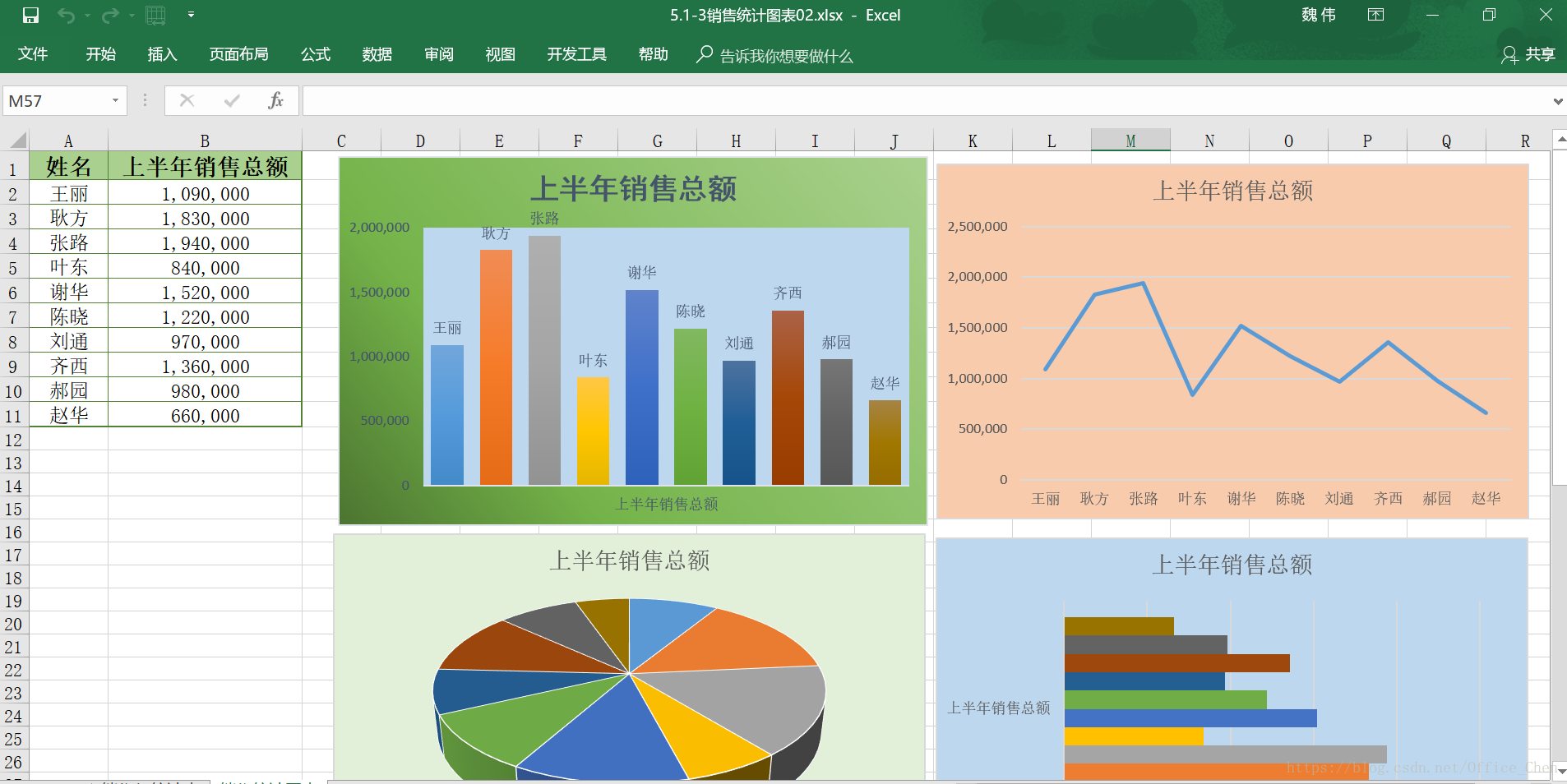Click the bar chart title on blue chart
The width and height of the screenshot is (1567, 784).
1232,565
